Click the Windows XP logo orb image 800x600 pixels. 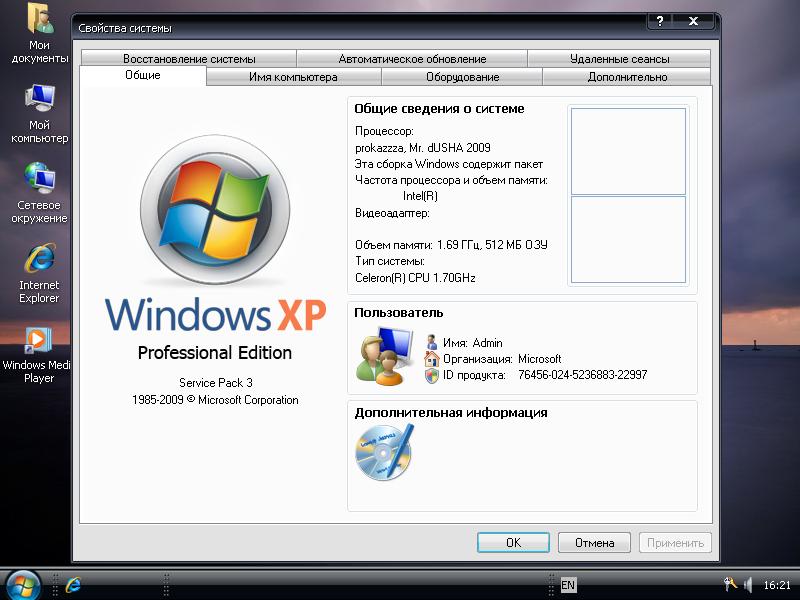[x=215, y=210]
